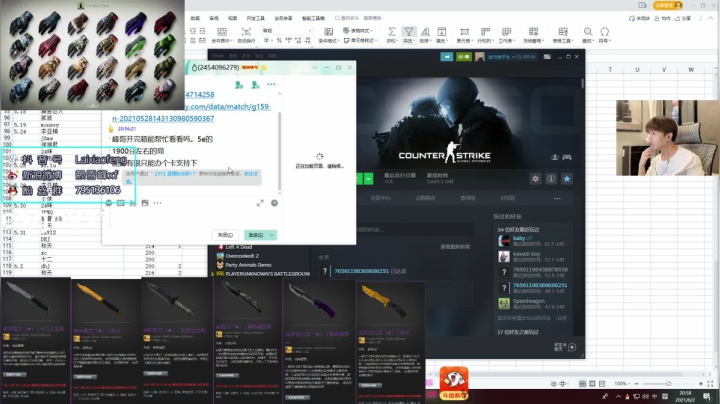Open the number format combo box in ribbon
Viewport: 720px width, 404px height.
click(287, 30)
